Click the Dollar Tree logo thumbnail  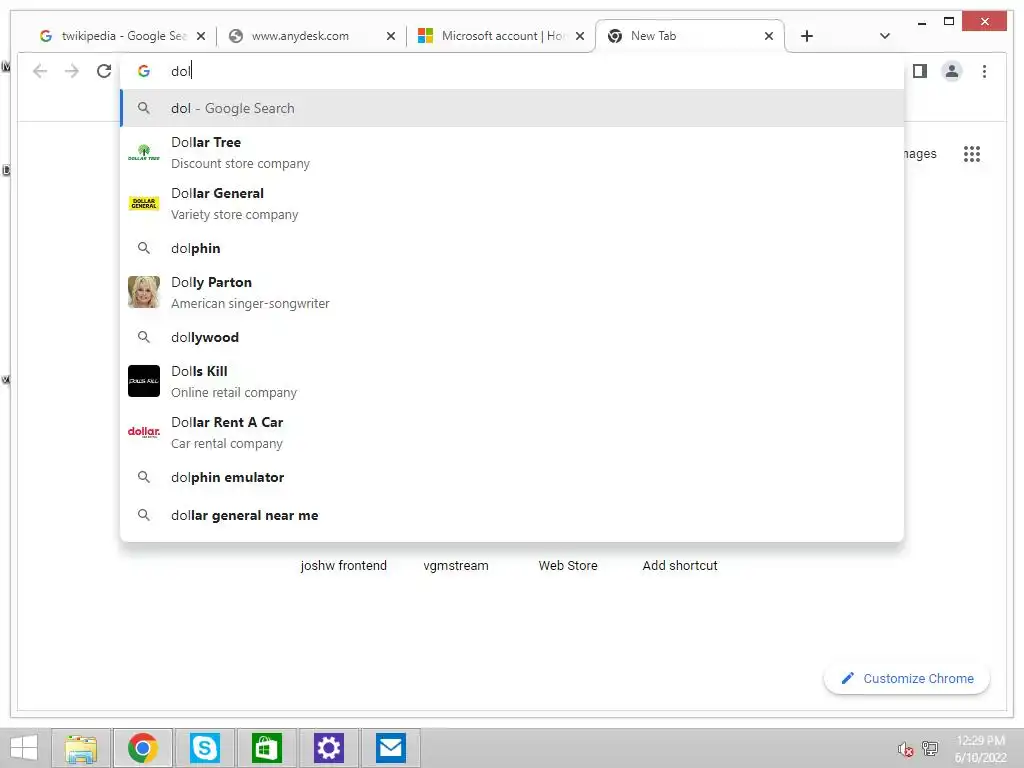(x=144, y=153)
